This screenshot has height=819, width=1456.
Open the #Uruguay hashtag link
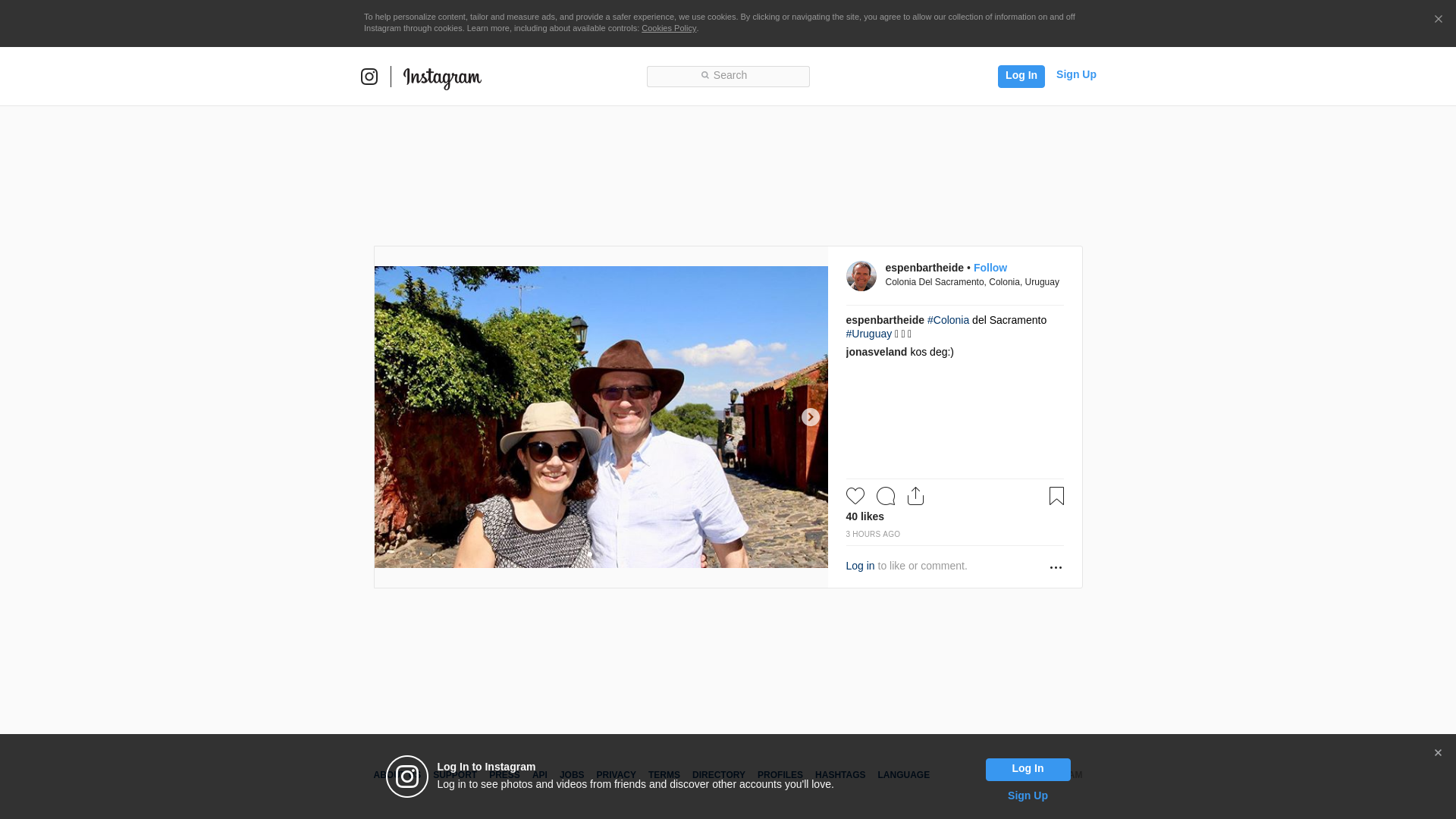pyautogui.click(x=869, y=334)
